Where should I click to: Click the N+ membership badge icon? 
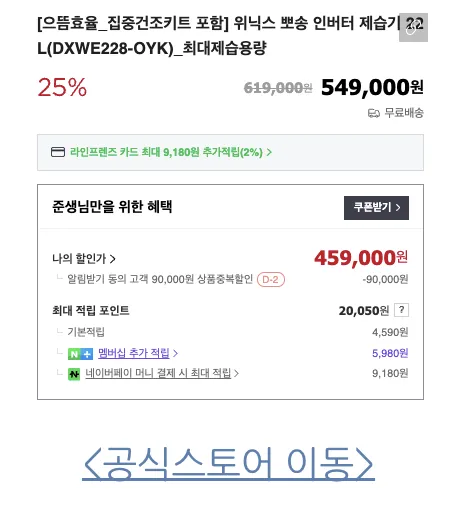click(x=80, y=354)
